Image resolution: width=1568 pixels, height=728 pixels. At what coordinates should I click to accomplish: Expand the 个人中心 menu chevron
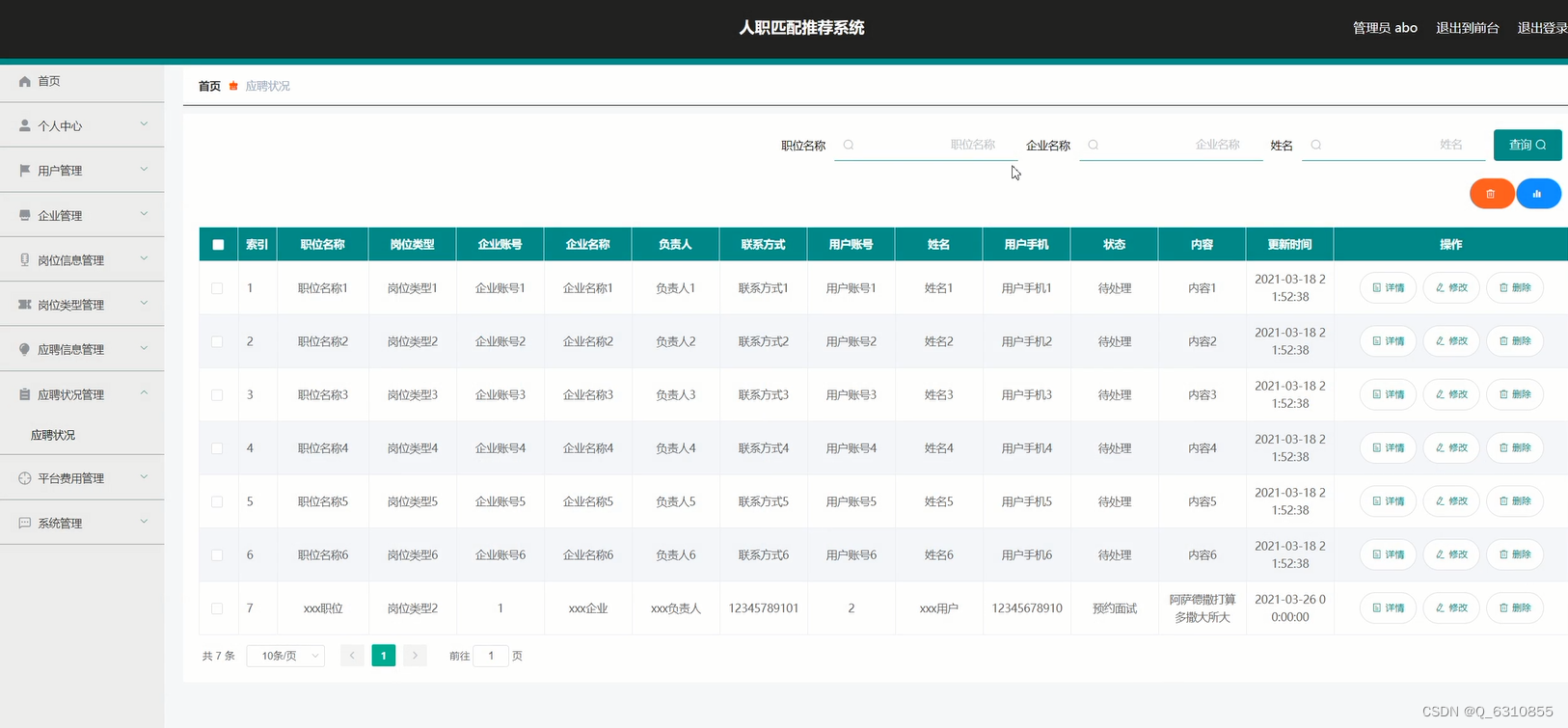click(x=144, y=124)
